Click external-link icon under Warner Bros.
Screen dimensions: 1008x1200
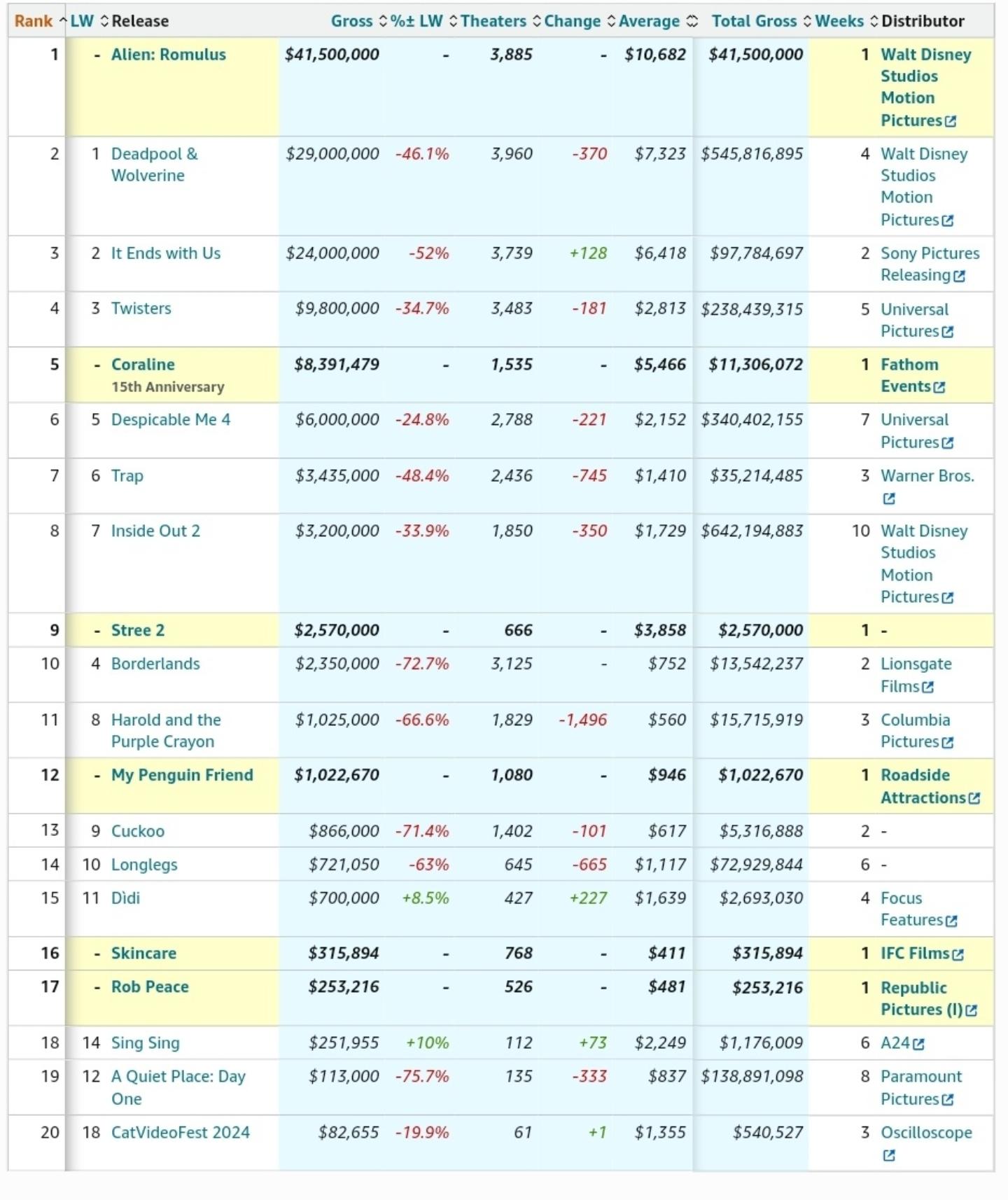[x=889, y=499]
